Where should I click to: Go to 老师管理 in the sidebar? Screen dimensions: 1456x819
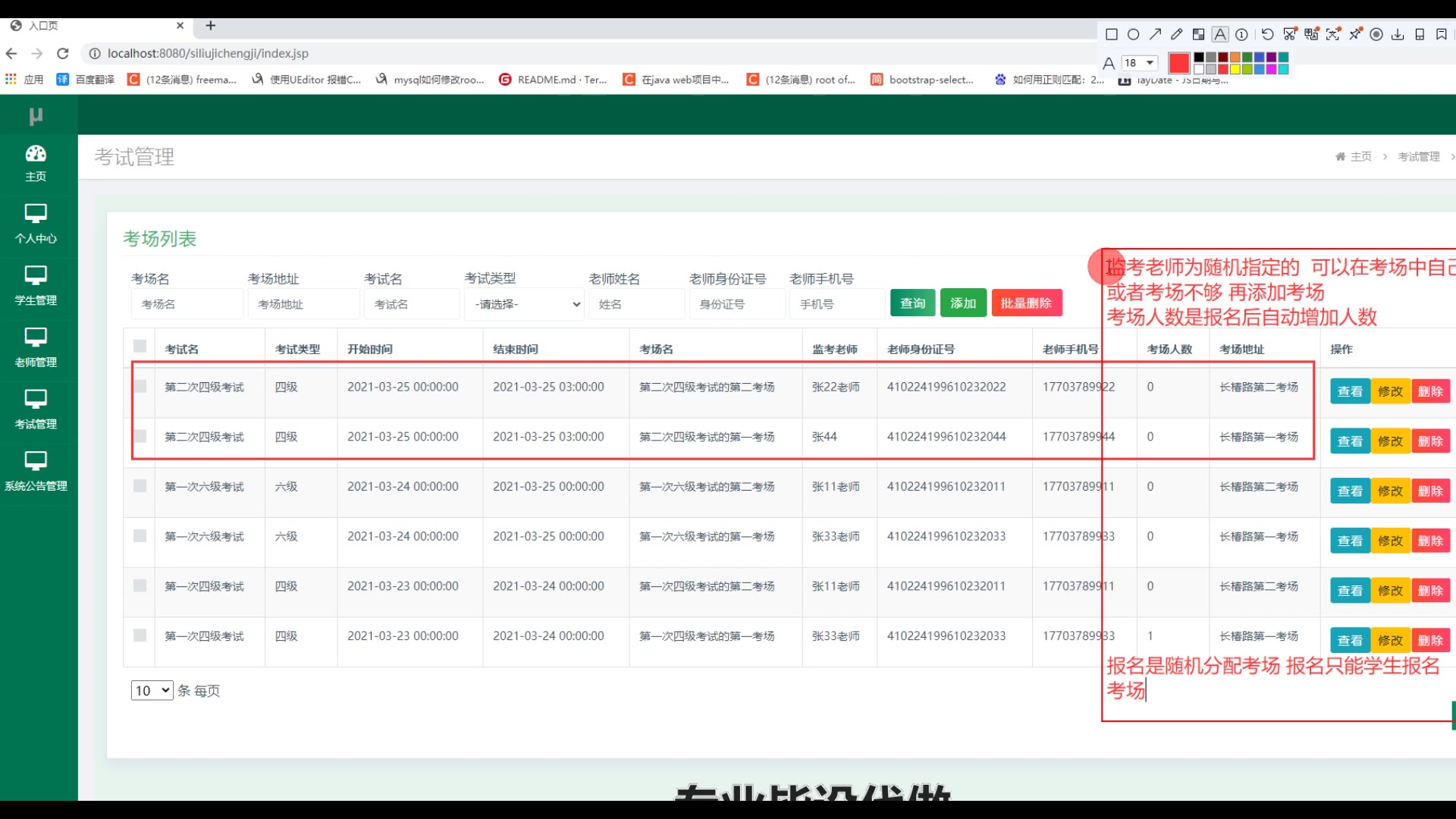click(36, 347)
